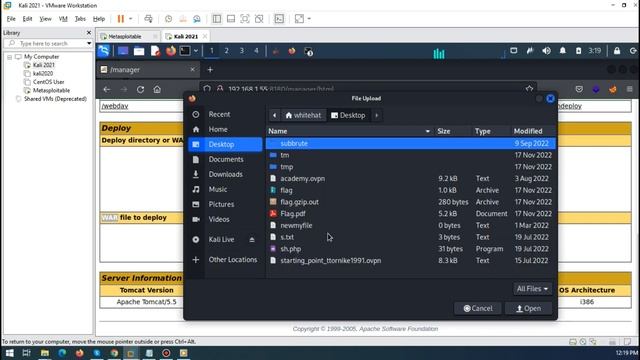
Task: Open the Library search dropdown arrow
Action: pyautogui.click(x=89, y=43)
